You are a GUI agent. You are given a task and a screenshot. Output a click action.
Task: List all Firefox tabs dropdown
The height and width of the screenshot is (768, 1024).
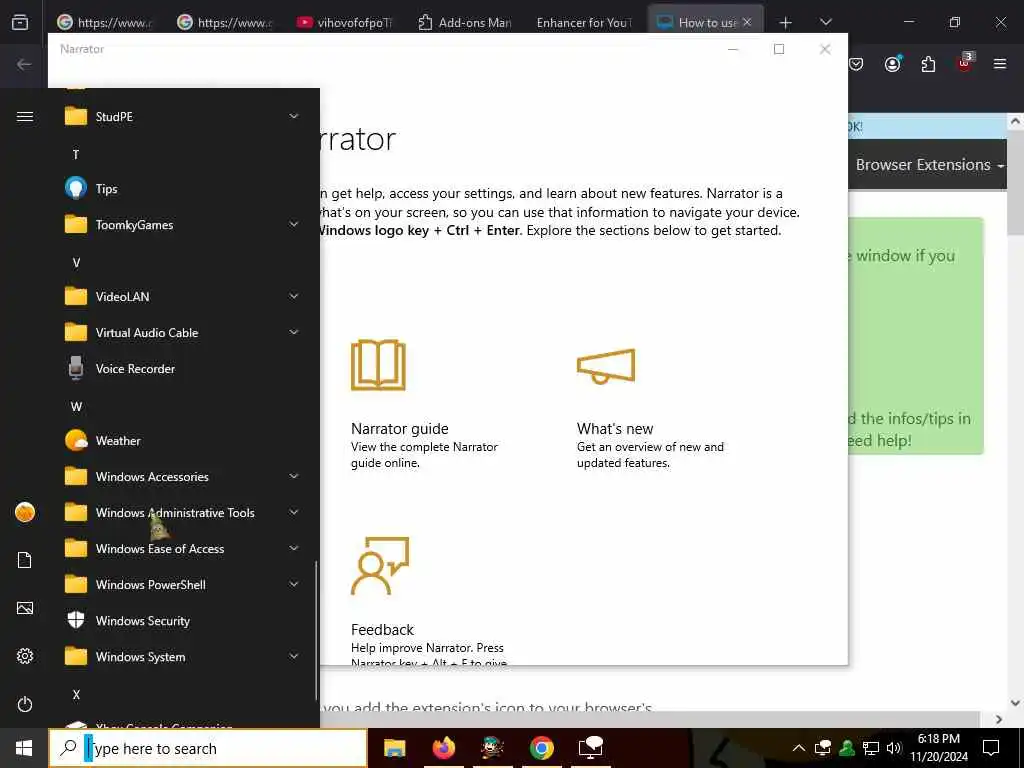coord(825,22)
